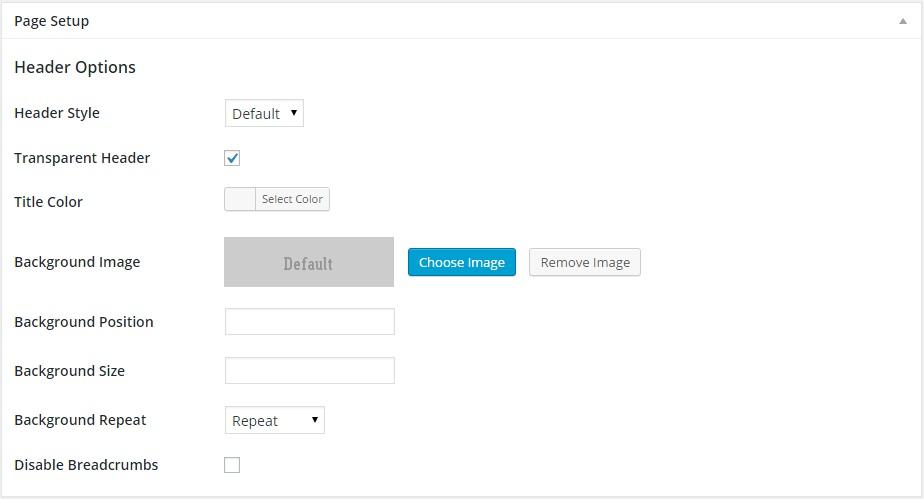The width and height of the screenshot is (924, 499).
Task: Open the Header Style dropdown
Action: (264, 114)
